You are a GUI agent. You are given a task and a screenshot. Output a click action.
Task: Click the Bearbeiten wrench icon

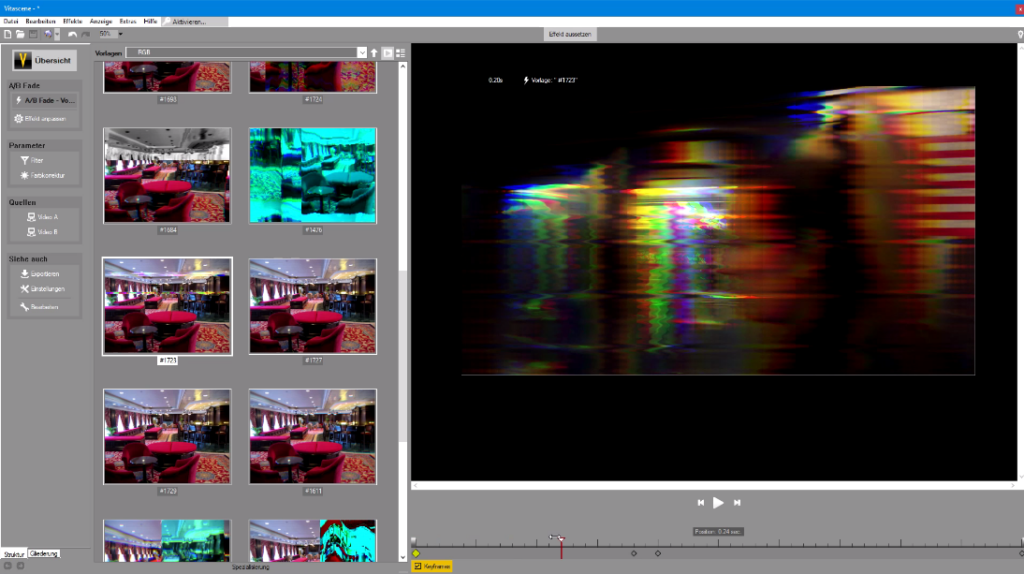pos(39,307)
